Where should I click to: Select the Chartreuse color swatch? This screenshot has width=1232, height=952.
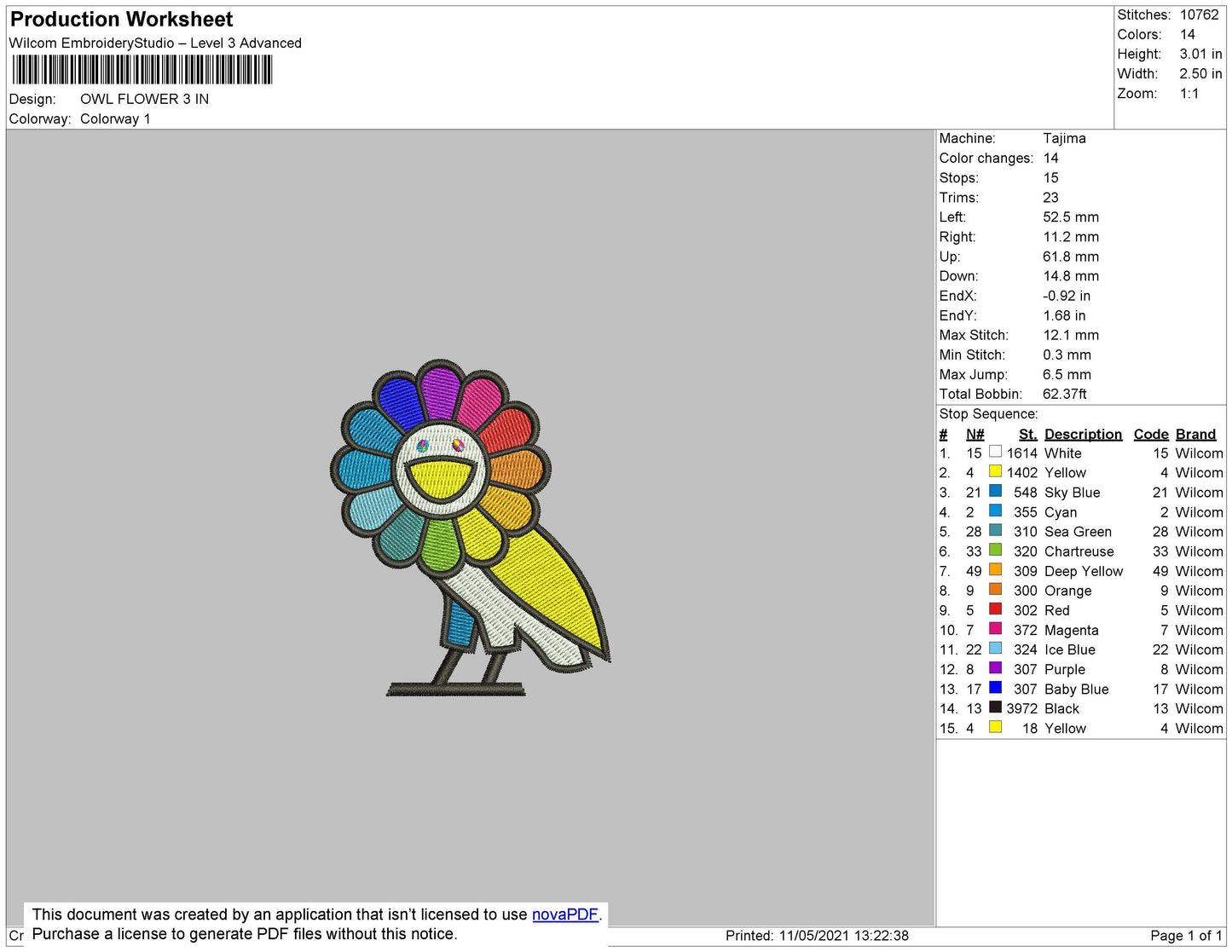[x=995, y=550]
